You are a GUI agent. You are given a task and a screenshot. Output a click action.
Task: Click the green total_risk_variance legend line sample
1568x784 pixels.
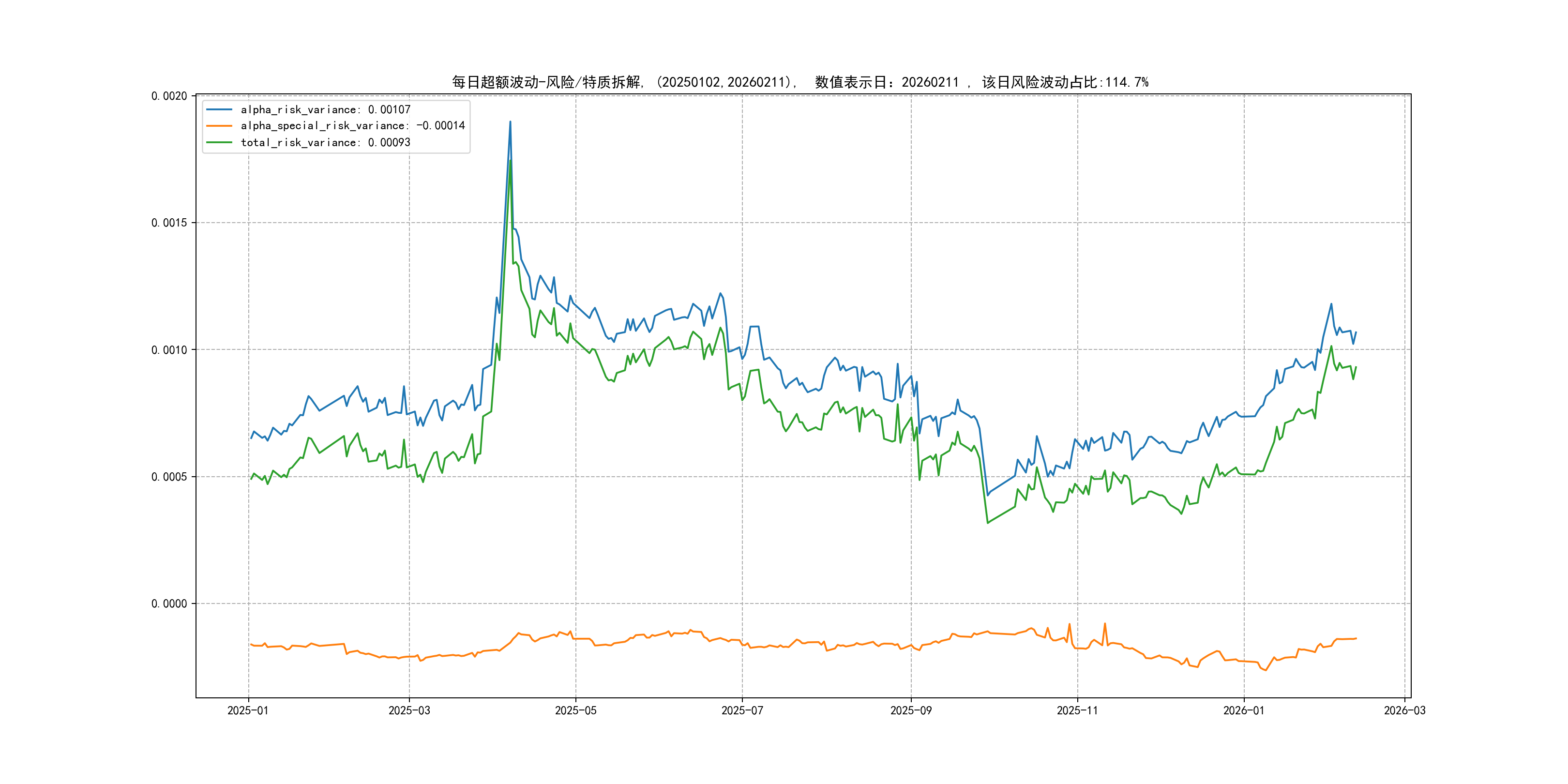point(219,142)
